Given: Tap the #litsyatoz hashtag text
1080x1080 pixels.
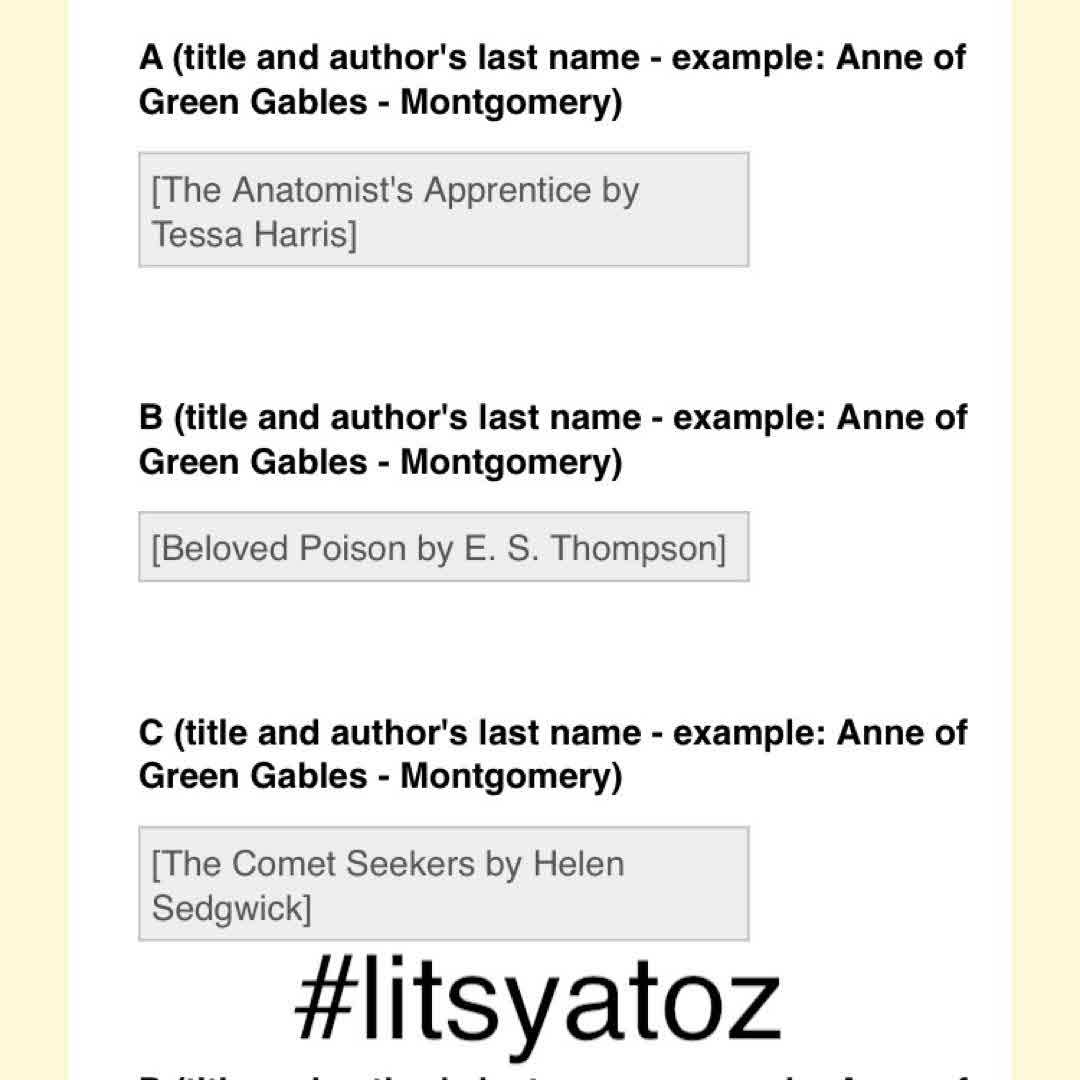Looking at the screenshot, I should click(x=537, y=1001).
